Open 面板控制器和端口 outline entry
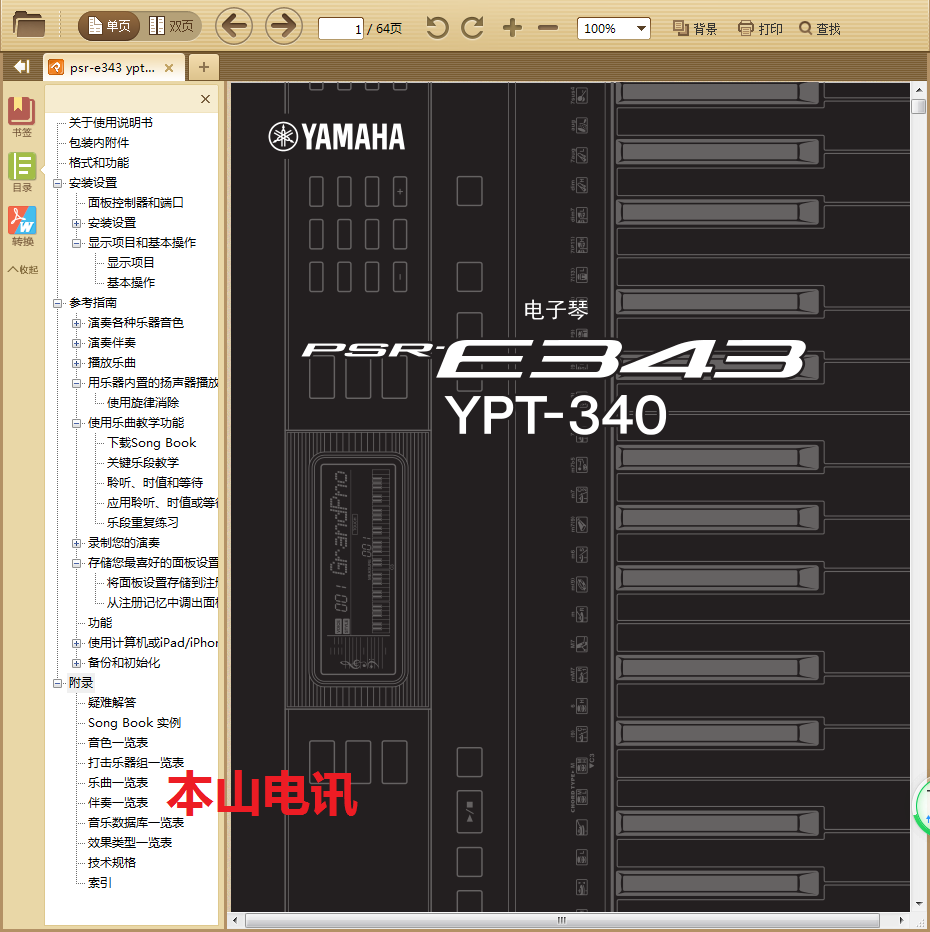This screenshot has width=930, height=932. click(135, 203)
